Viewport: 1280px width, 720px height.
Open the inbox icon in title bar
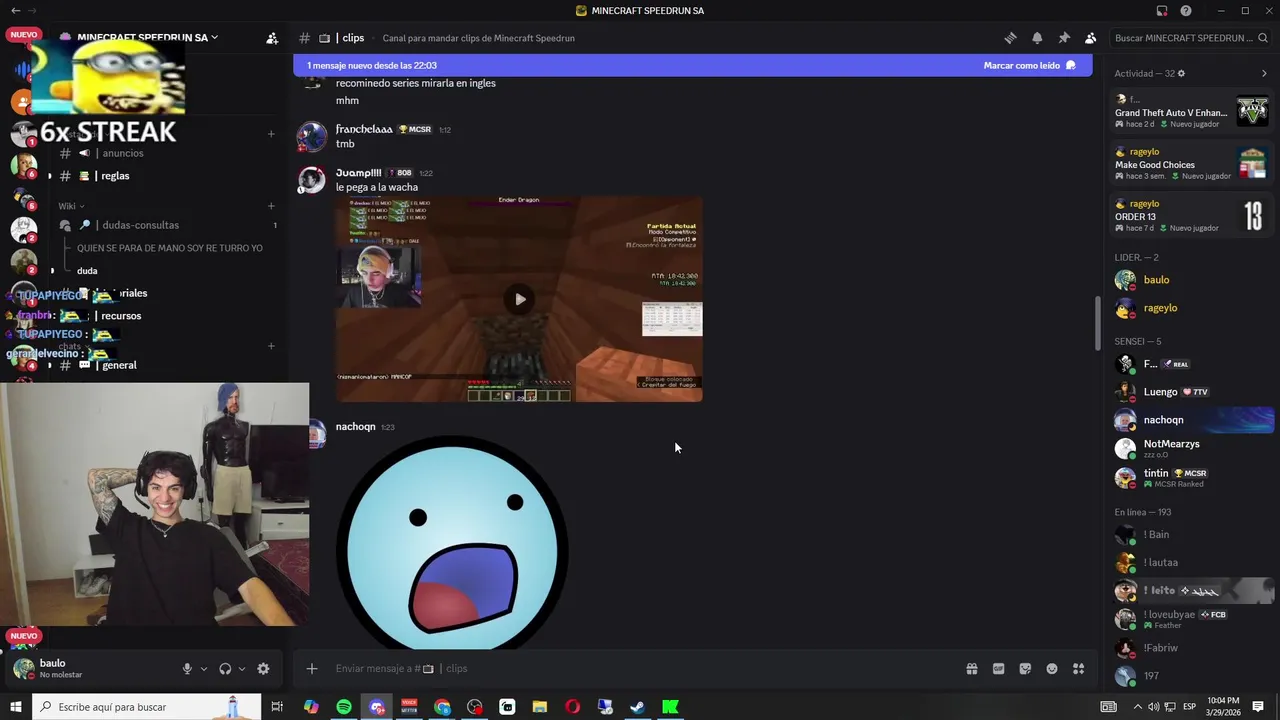point(1162,11)
